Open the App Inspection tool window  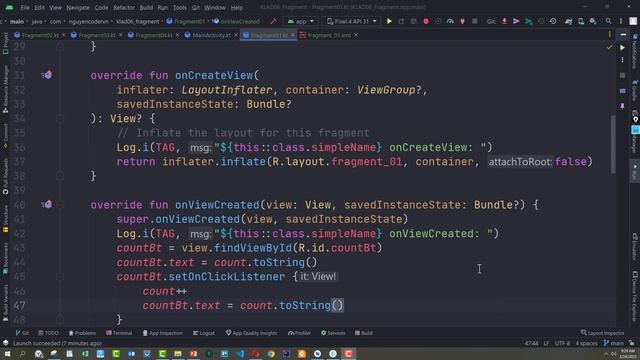click(162, 333)
